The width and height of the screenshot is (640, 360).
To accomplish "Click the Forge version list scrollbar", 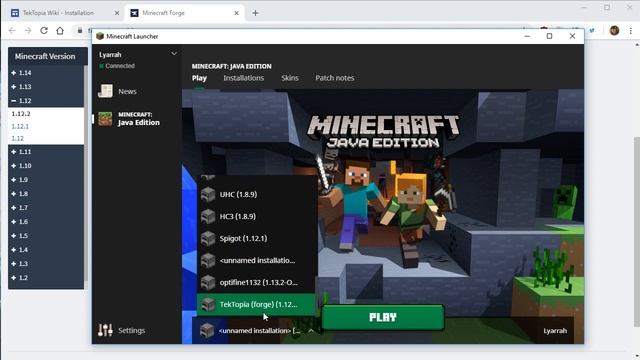I will click(86, 173).
